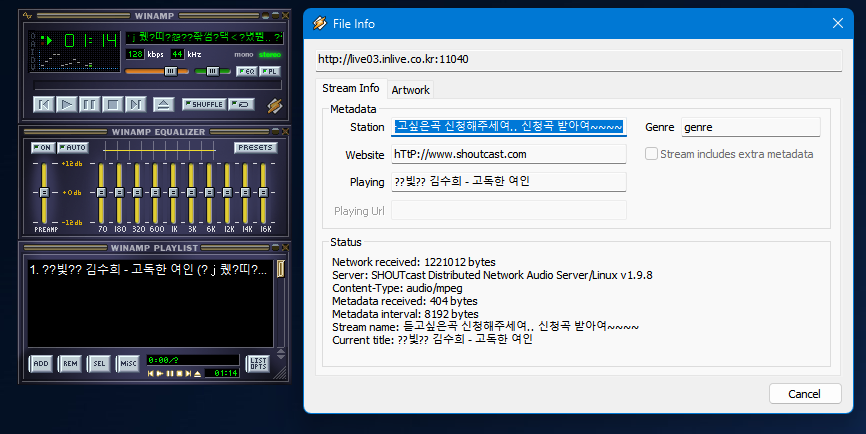This screenshot has width=866, height=434.
Task: Click the Winamp lightning bolt logo
Action: coord(274,105)
